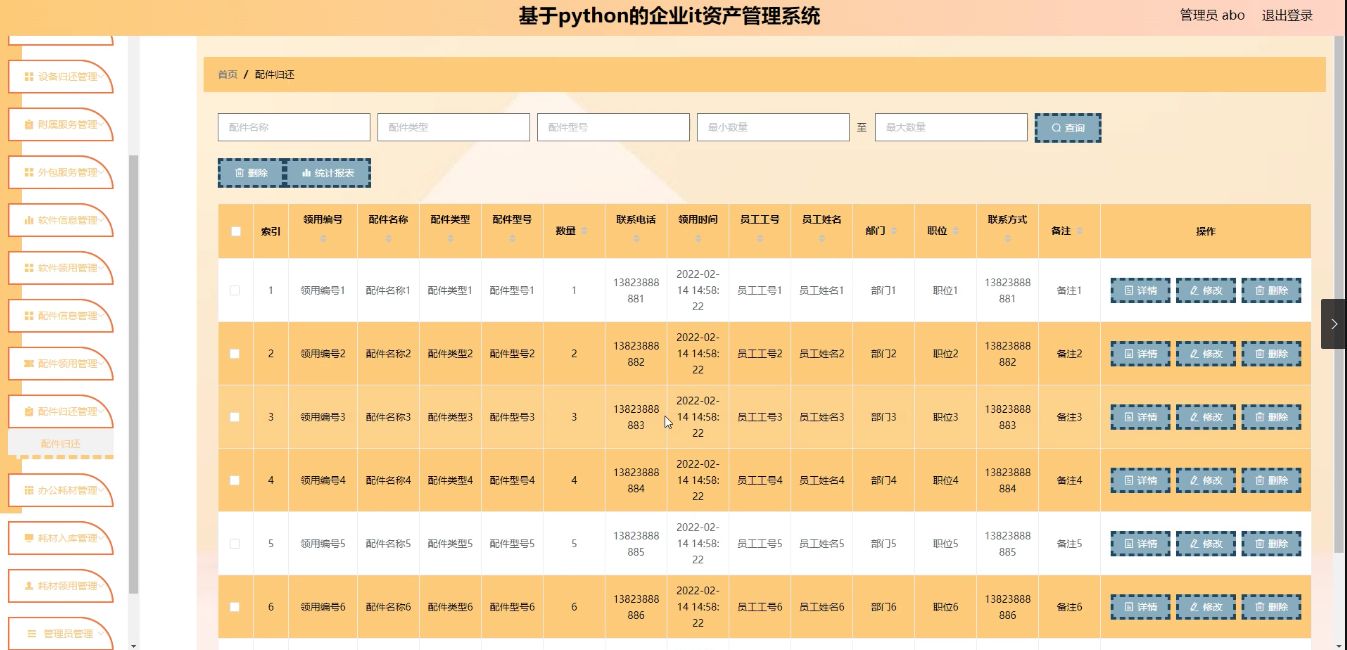The image size is (1347, 650).
Task: Sort by 联系电话 column arrows
Action: click(x=636, y=240)
